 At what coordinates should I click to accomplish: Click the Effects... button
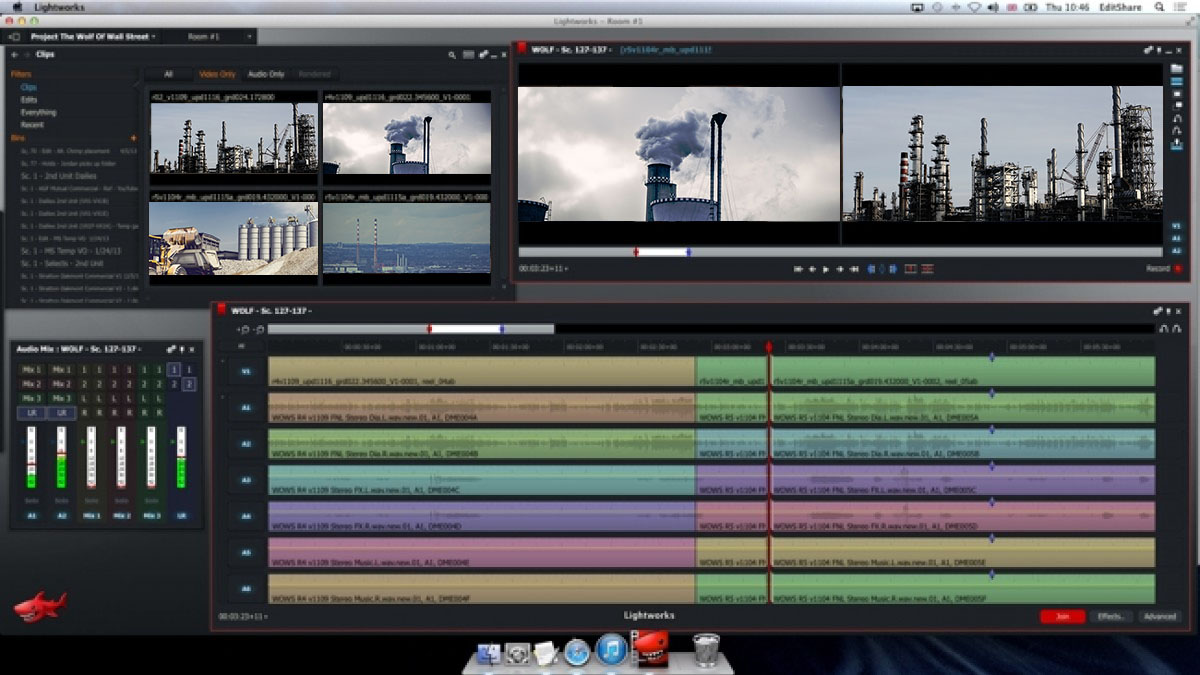[1111, 616]
